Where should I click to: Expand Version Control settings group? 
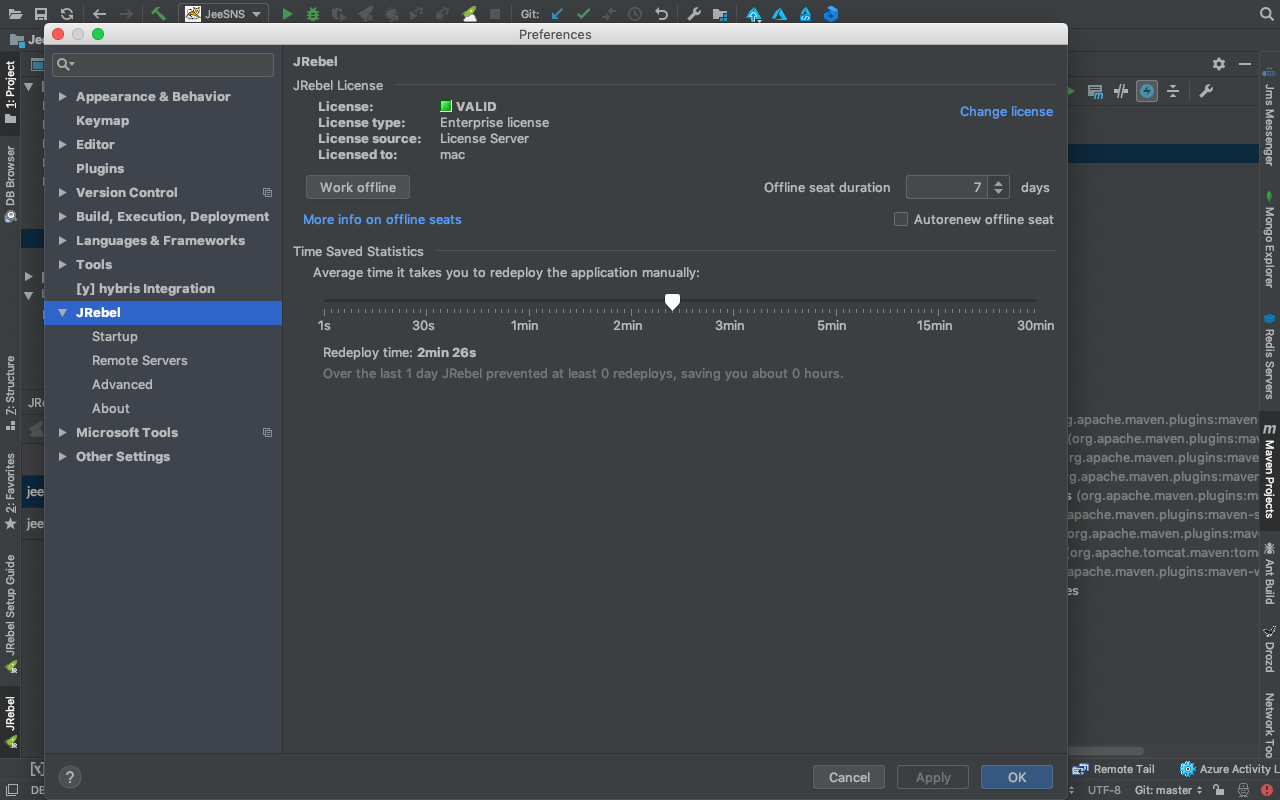coord(63,192)
